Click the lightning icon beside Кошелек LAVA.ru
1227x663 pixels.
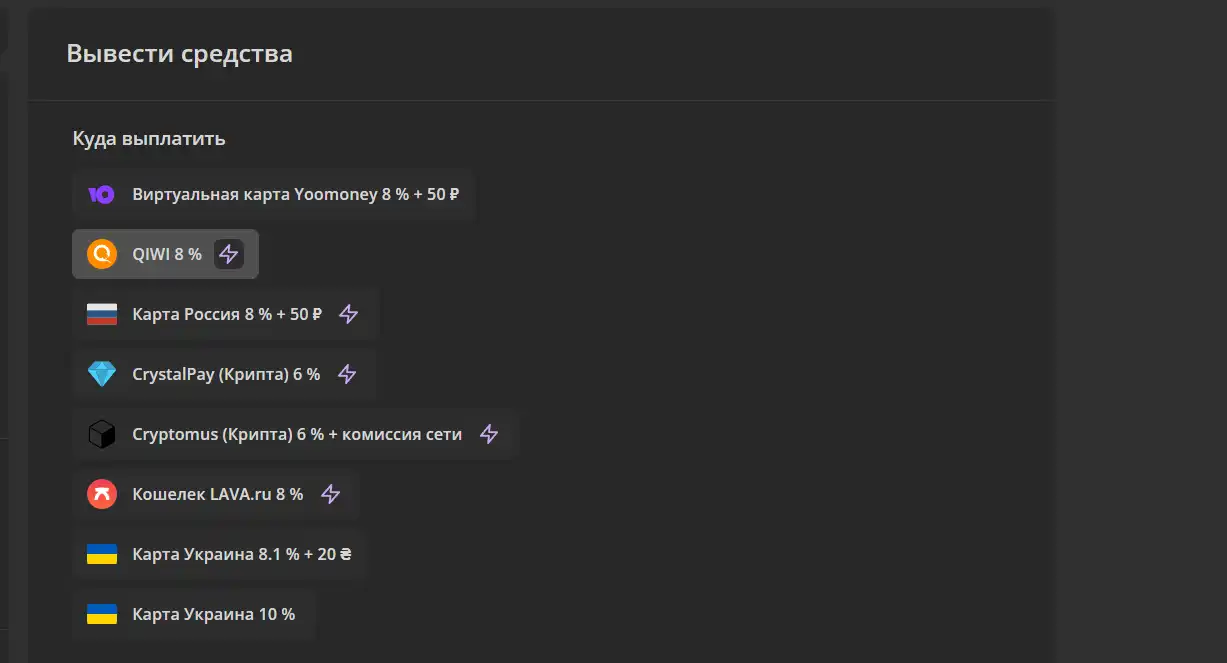tap(330, 494)
